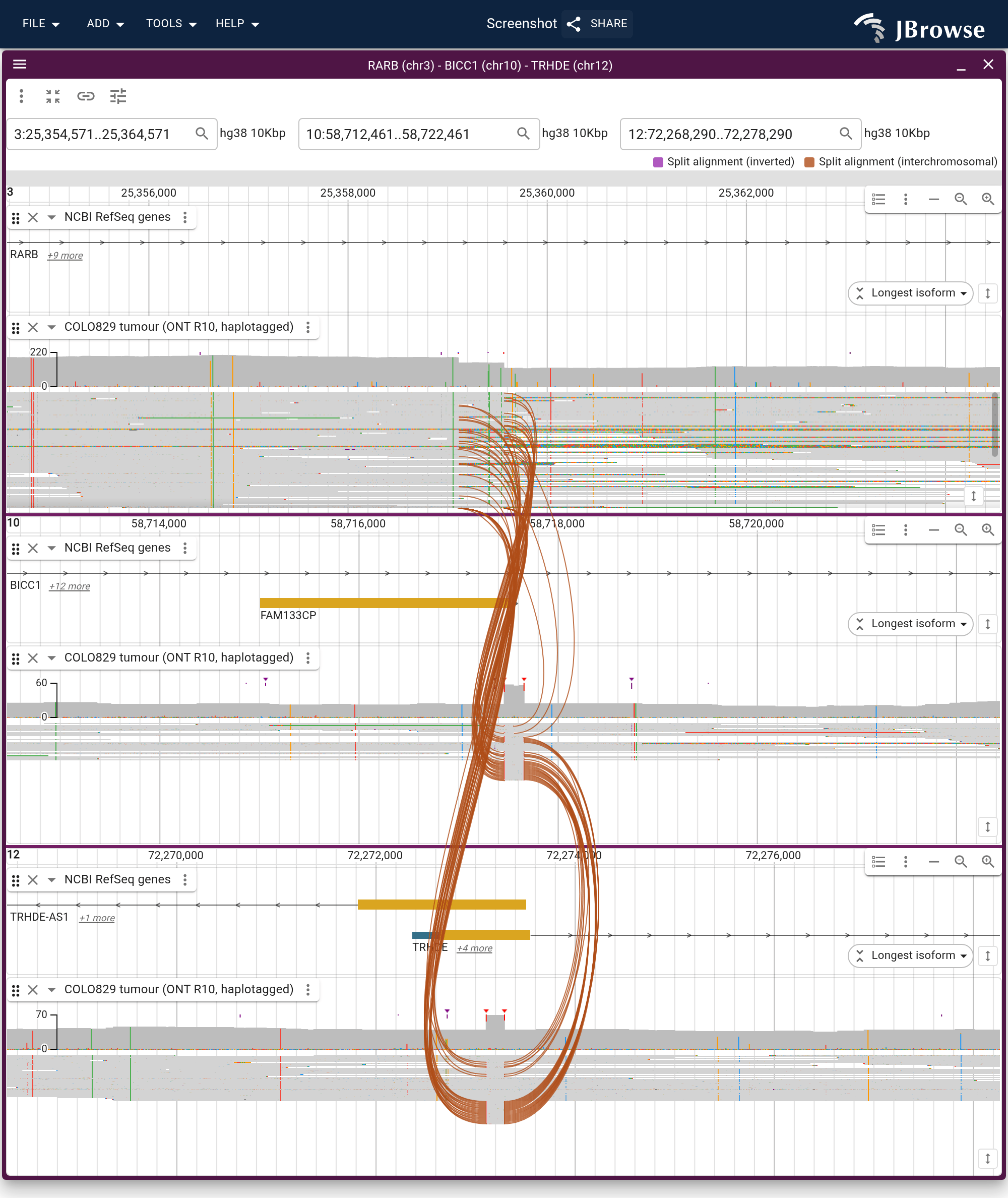Open the FILE menu

tap(40, 23)
